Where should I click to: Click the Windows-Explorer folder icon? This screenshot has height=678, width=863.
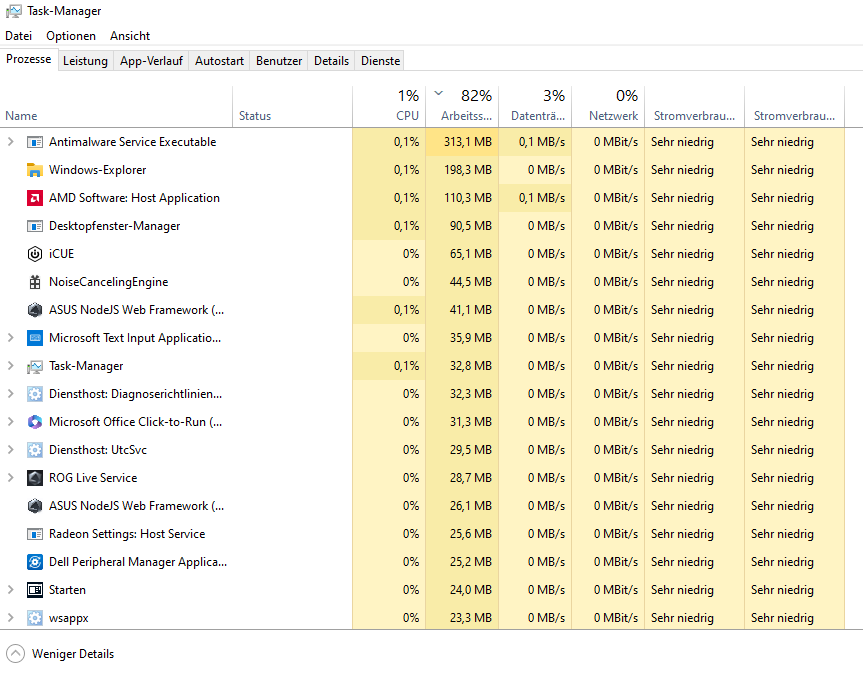tap(35, 170)
